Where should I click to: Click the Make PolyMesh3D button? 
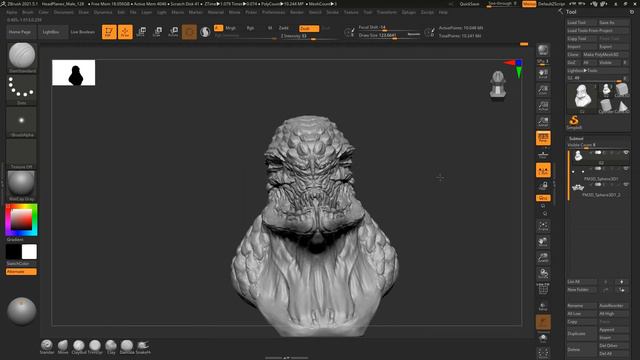point(605,55)
